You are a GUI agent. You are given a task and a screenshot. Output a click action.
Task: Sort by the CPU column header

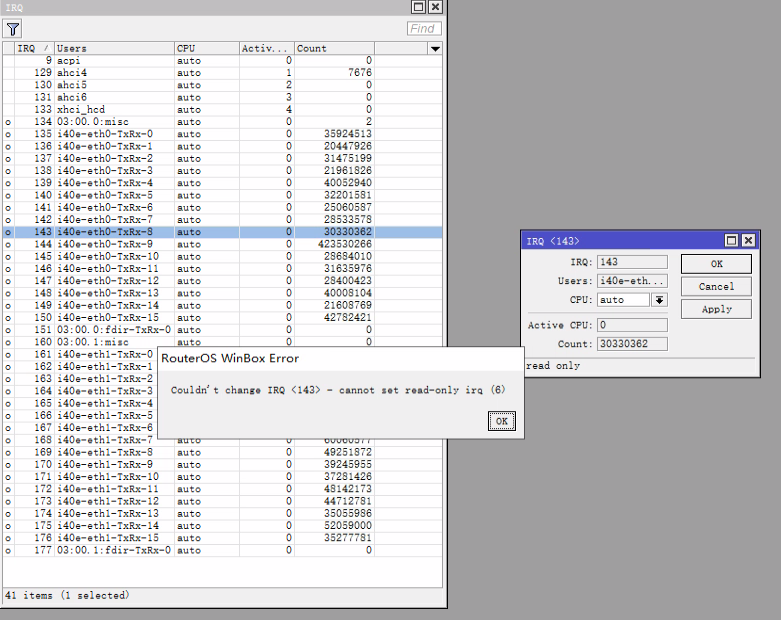pos(207,48)
